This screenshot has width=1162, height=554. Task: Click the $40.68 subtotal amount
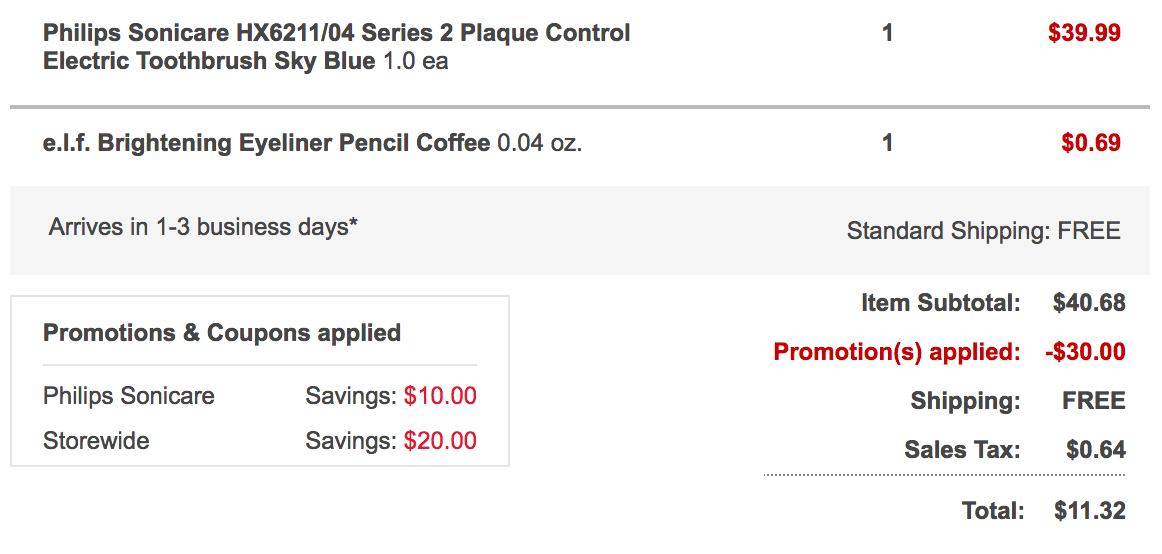pyautogui.click(x=1089, y=303)
